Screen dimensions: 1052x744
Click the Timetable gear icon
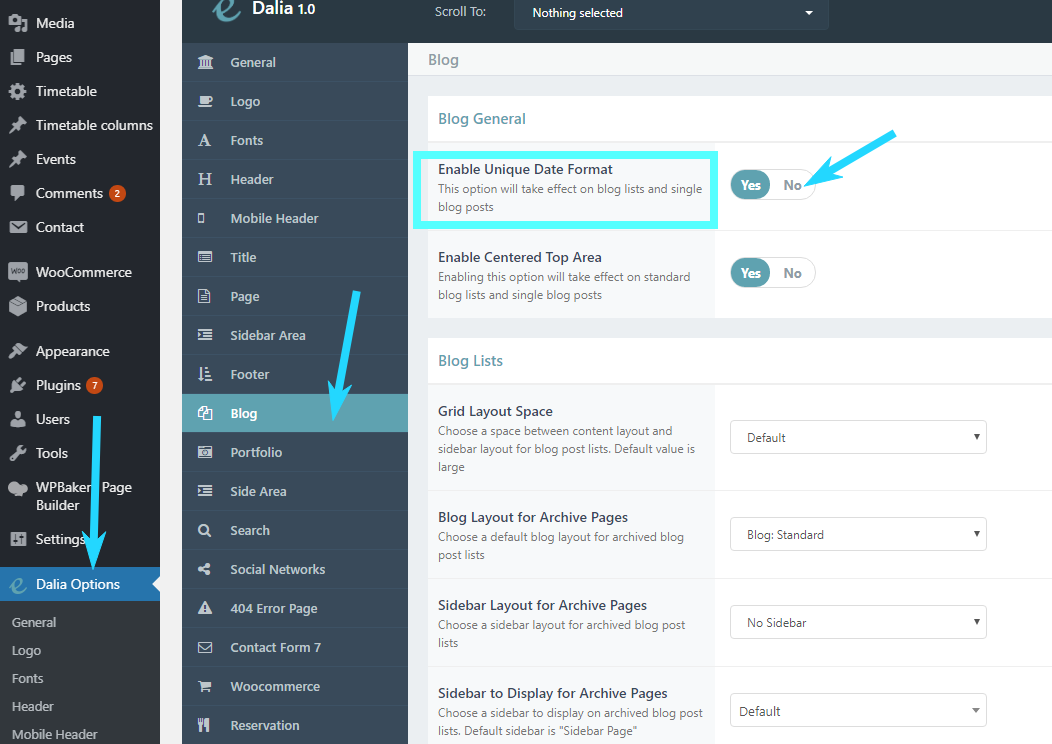click(x=18, y=91)
